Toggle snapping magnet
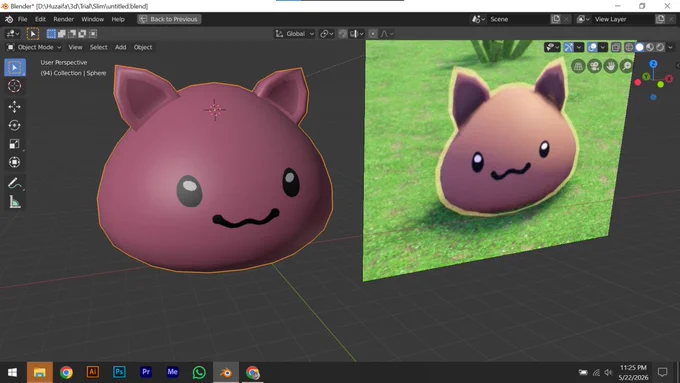This screenshot has width=680, height=383. [343, 34]
